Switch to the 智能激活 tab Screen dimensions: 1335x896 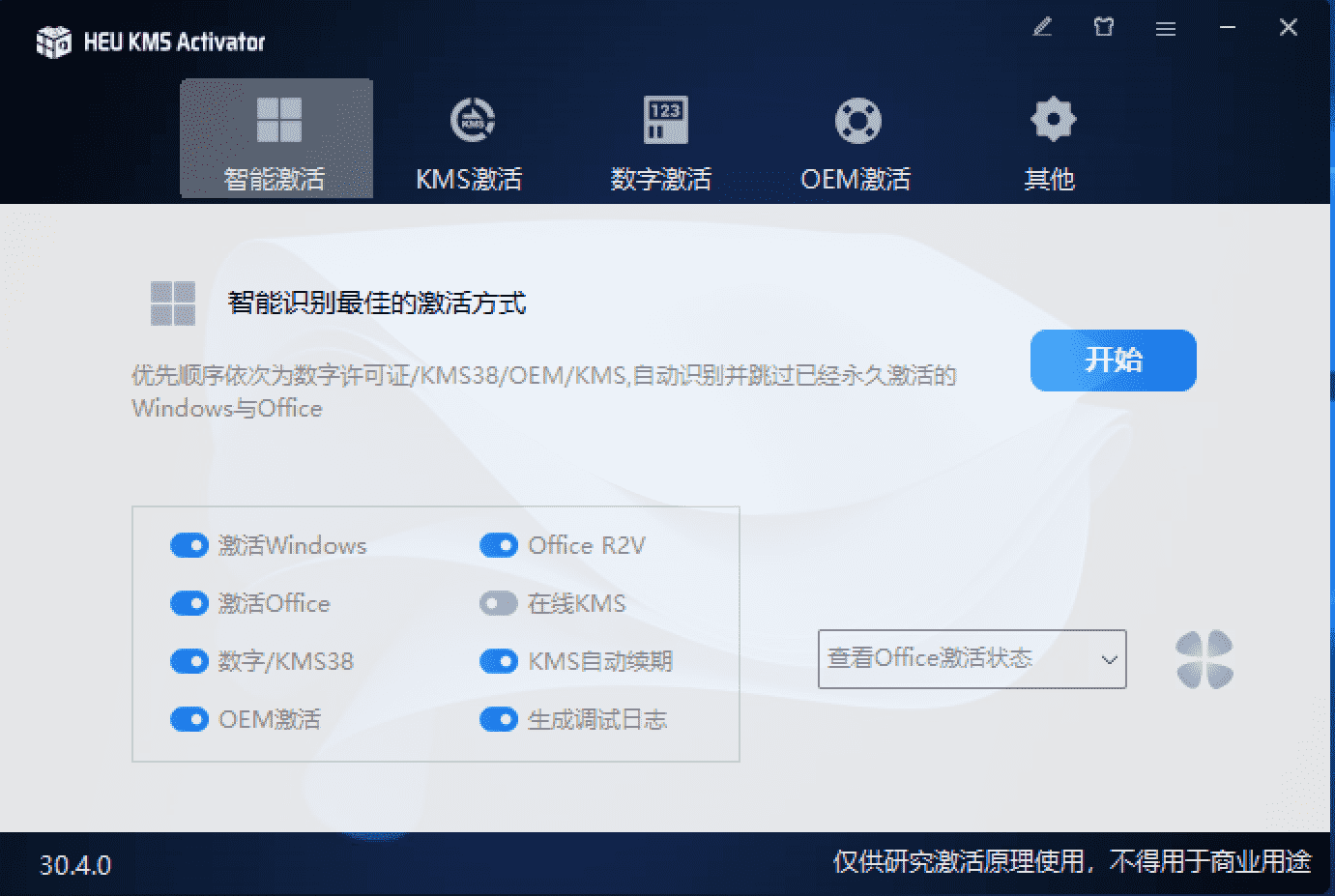click(276, 139)
